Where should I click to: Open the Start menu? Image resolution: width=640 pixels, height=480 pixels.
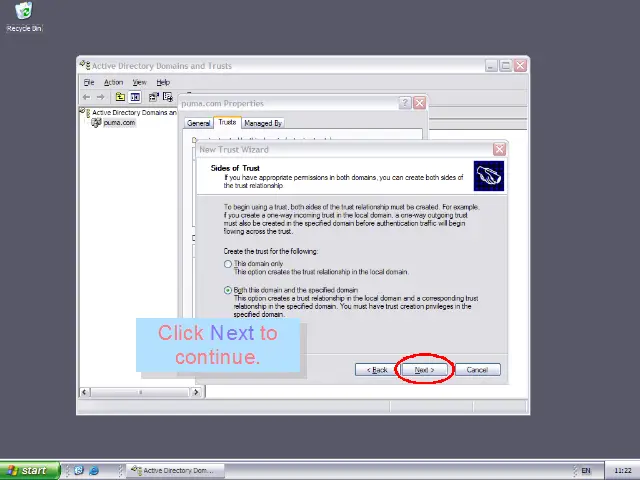point(30,471)
